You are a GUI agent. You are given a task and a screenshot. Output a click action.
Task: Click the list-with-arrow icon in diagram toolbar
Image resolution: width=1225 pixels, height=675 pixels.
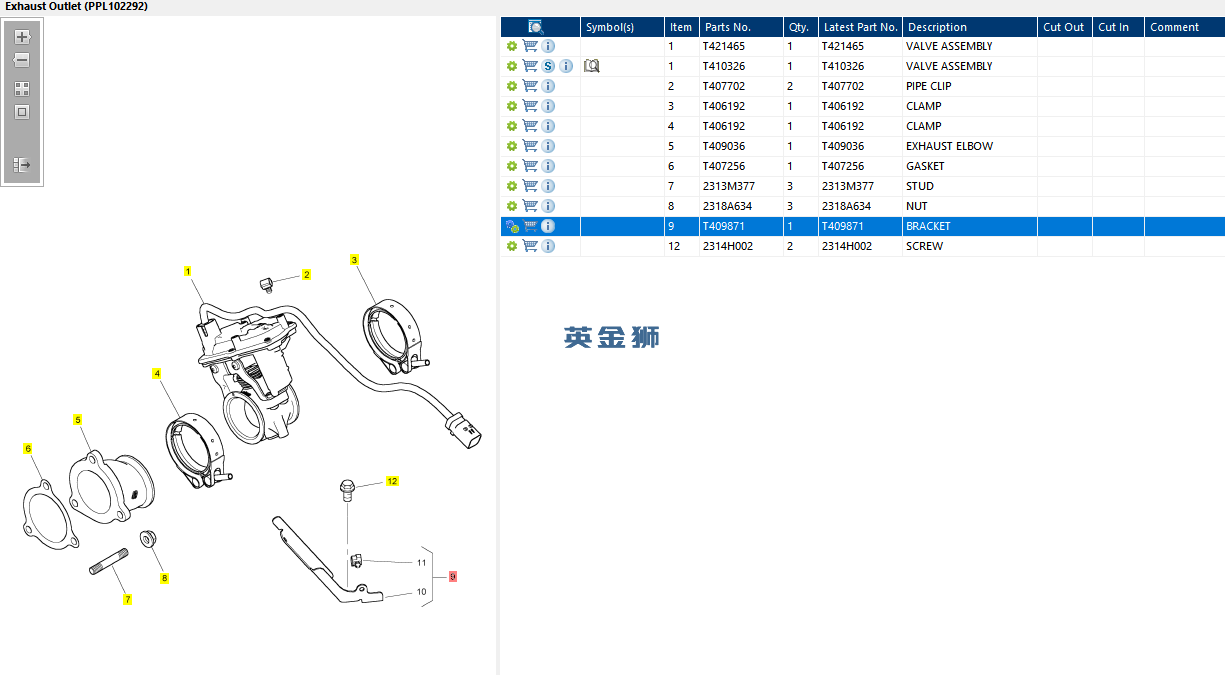pos(22,165)
